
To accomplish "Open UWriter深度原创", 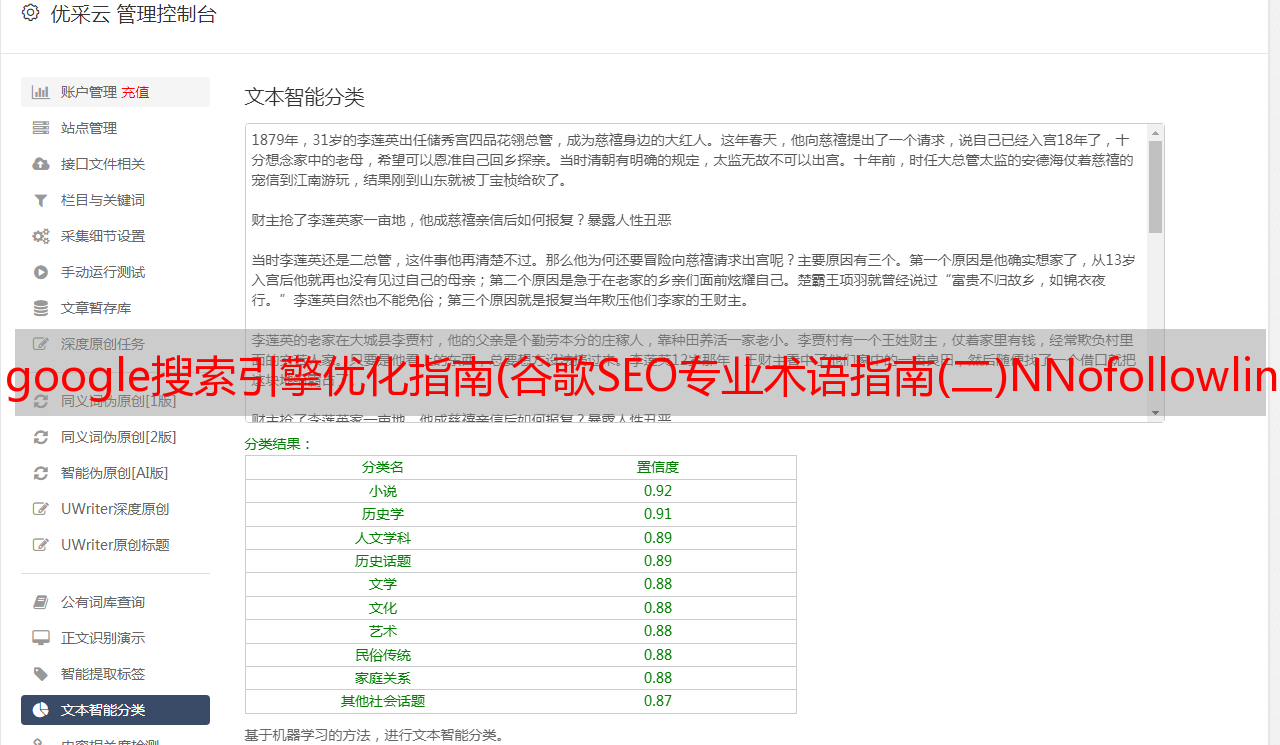I will pyautogui.click(x=115, y=509).
